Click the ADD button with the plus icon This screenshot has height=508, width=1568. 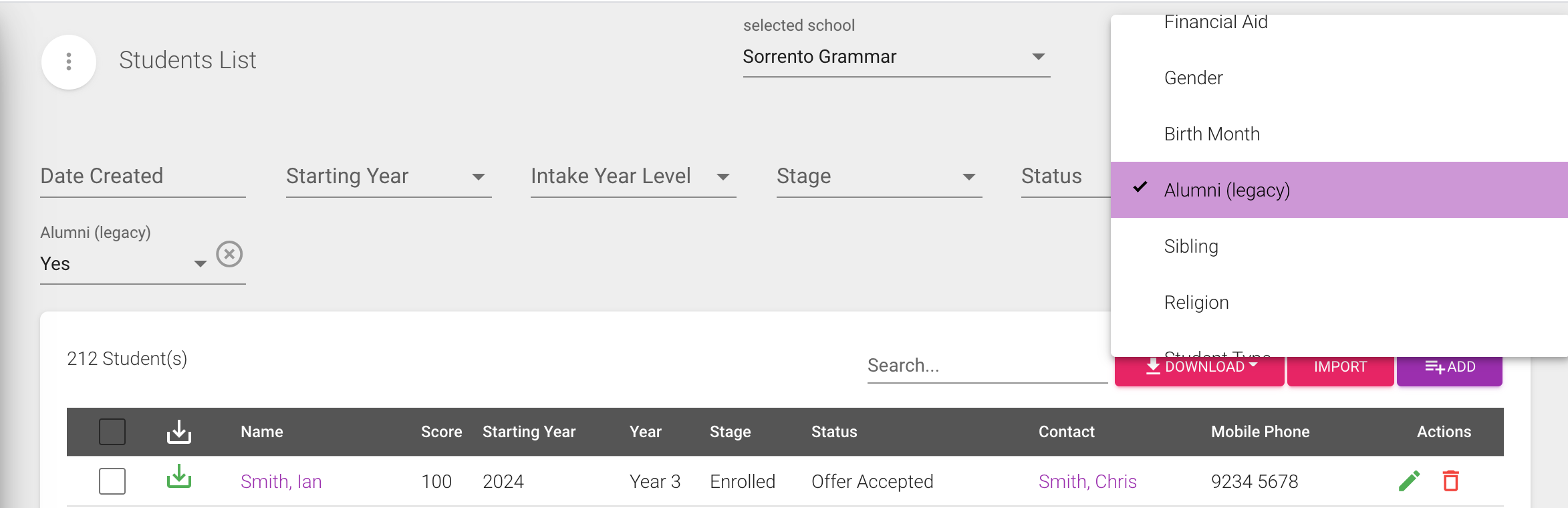point(1448,366)
